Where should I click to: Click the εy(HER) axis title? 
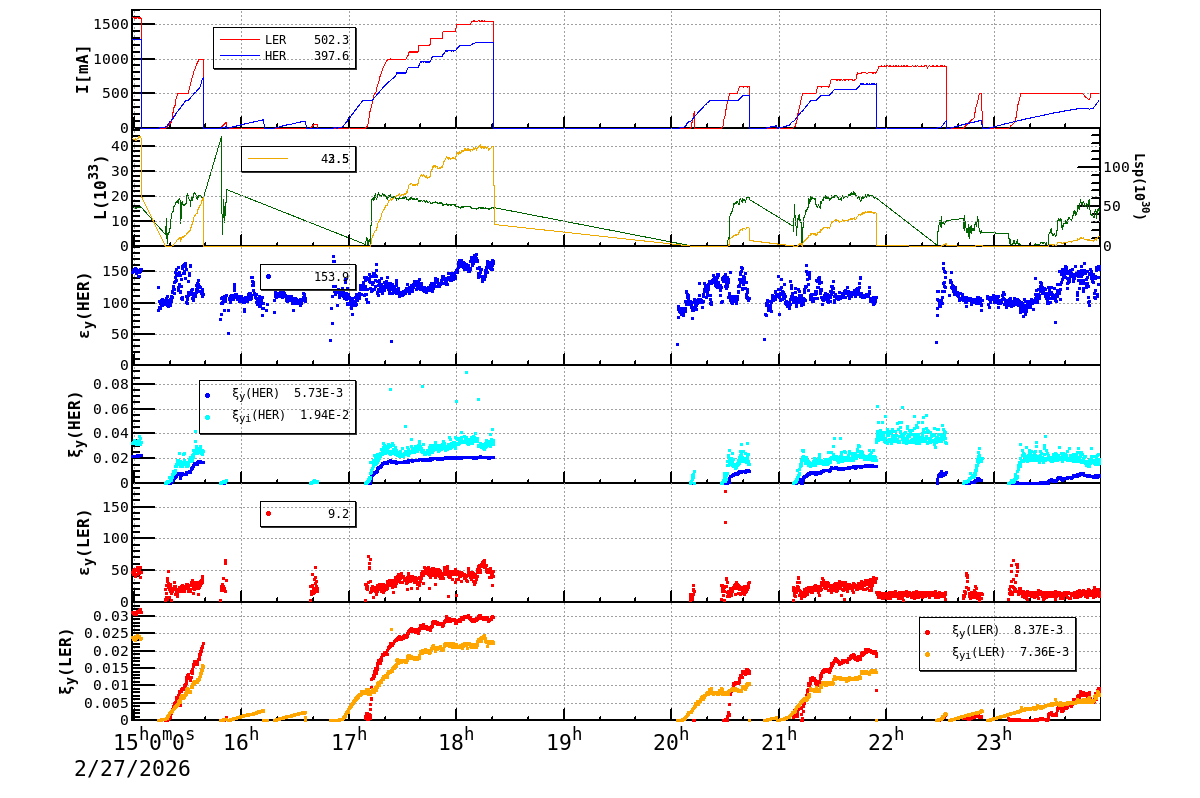[x=84, y=305]
